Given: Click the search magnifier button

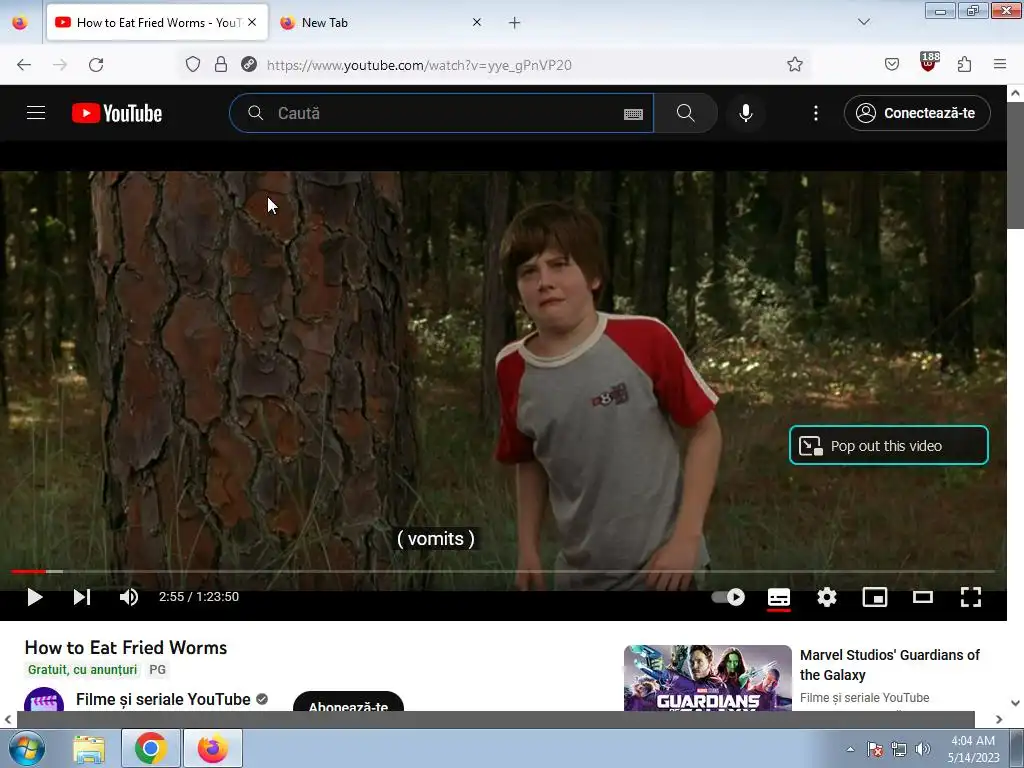Looking at the screenshot, I should click(686, 113).
